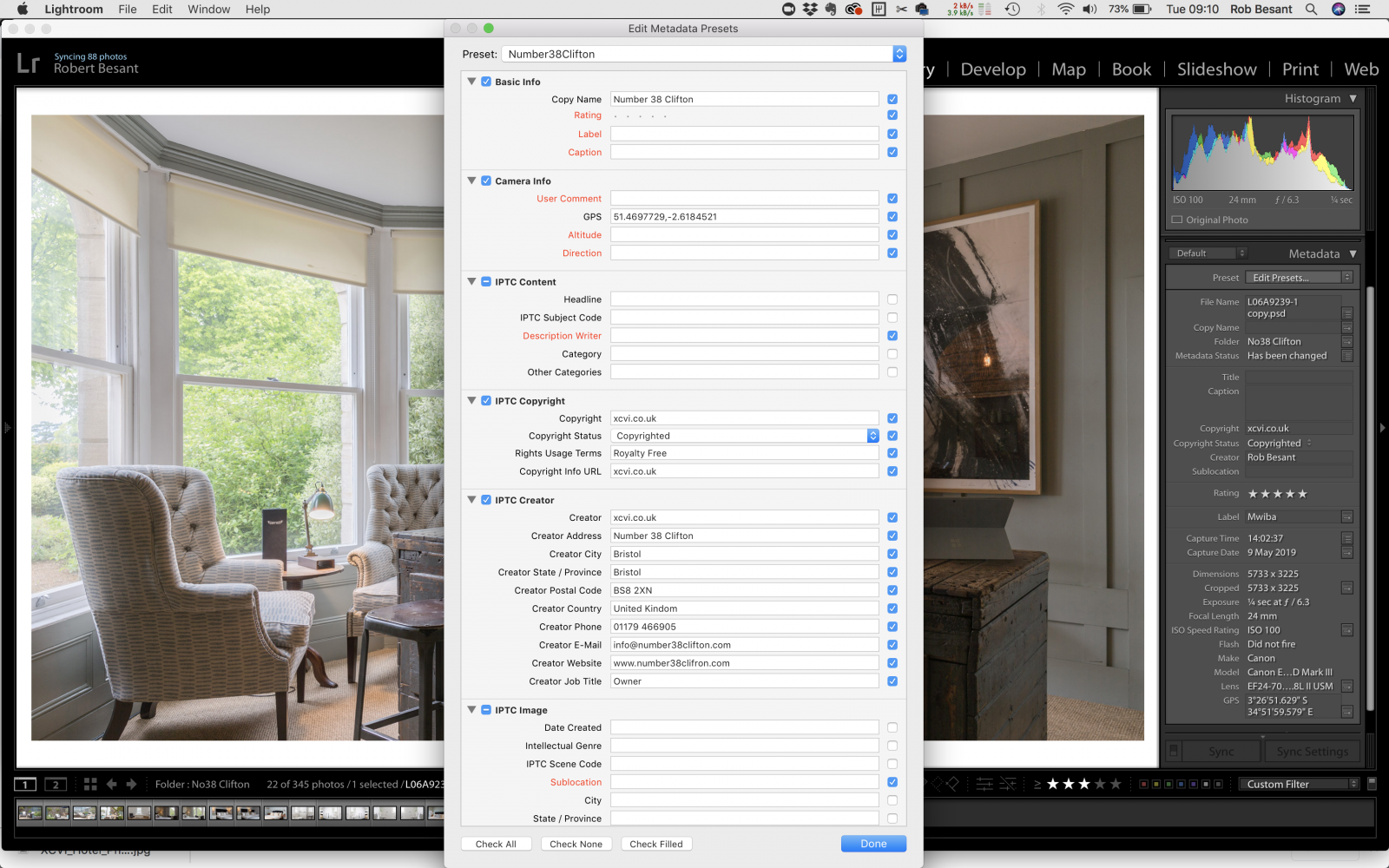
Task: Open Default metadata set dropdown
Action: (x=1208, y=253)
